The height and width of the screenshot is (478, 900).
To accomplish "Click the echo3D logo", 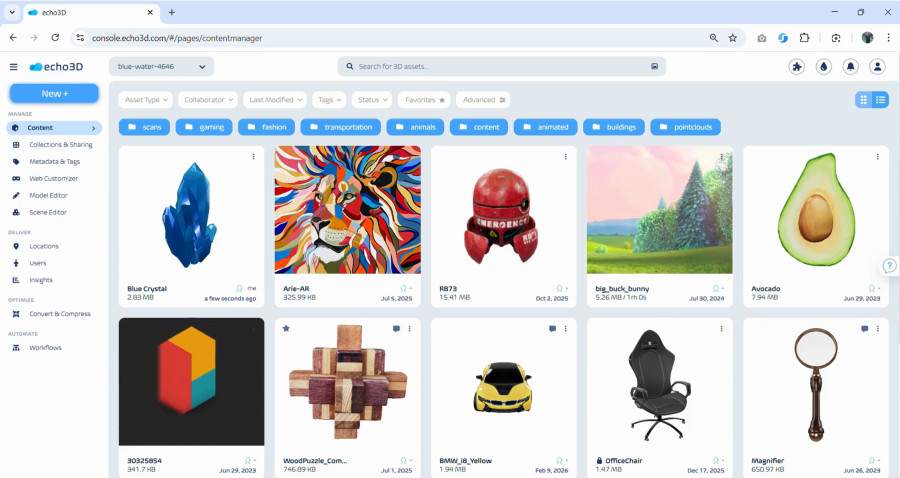I will [x=56, y=67].
